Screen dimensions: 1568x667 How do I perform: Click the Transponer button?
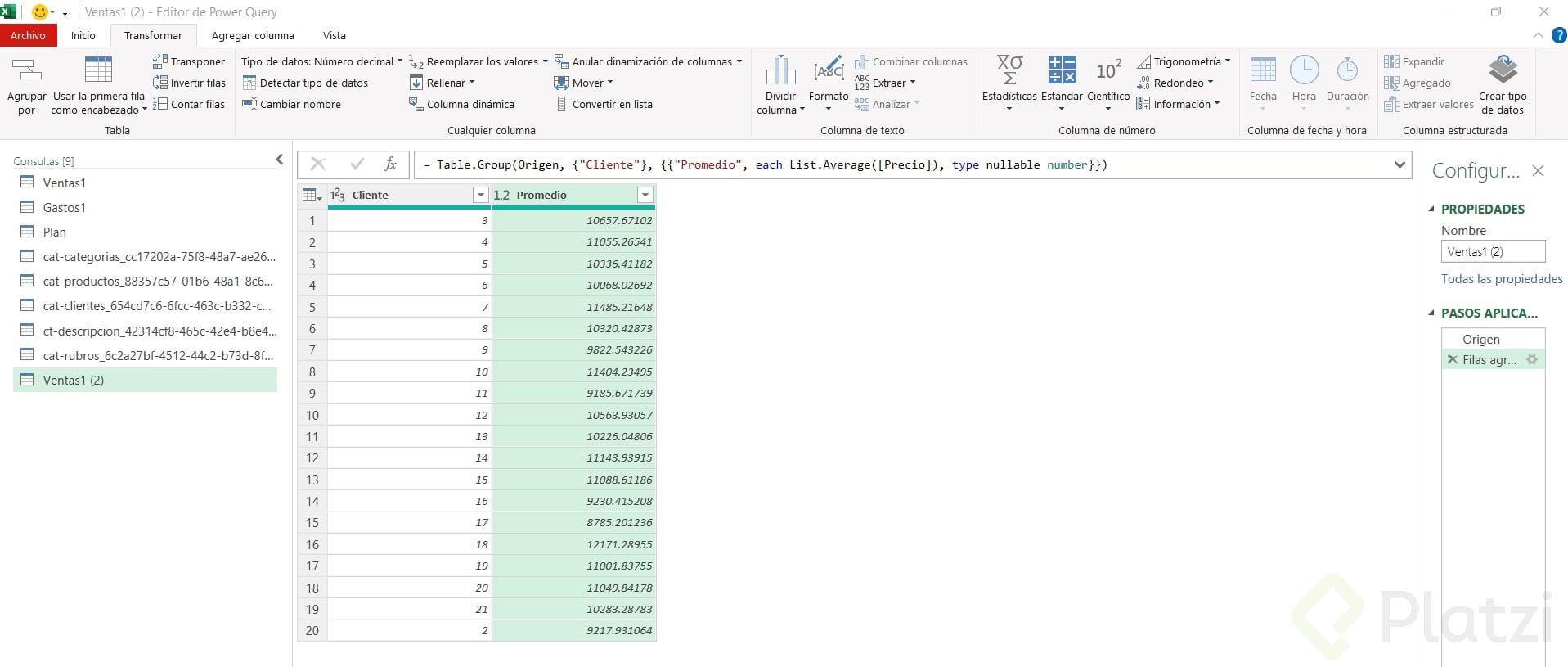tap(189, 61)
